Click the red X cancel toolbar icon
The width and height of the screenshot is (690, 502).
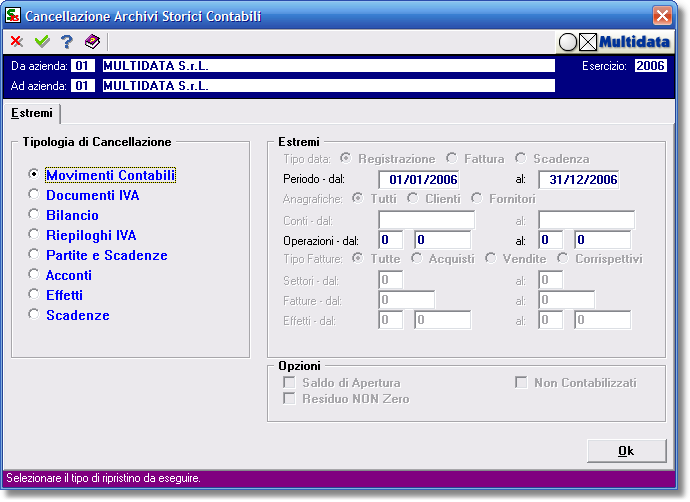(17, 41)
